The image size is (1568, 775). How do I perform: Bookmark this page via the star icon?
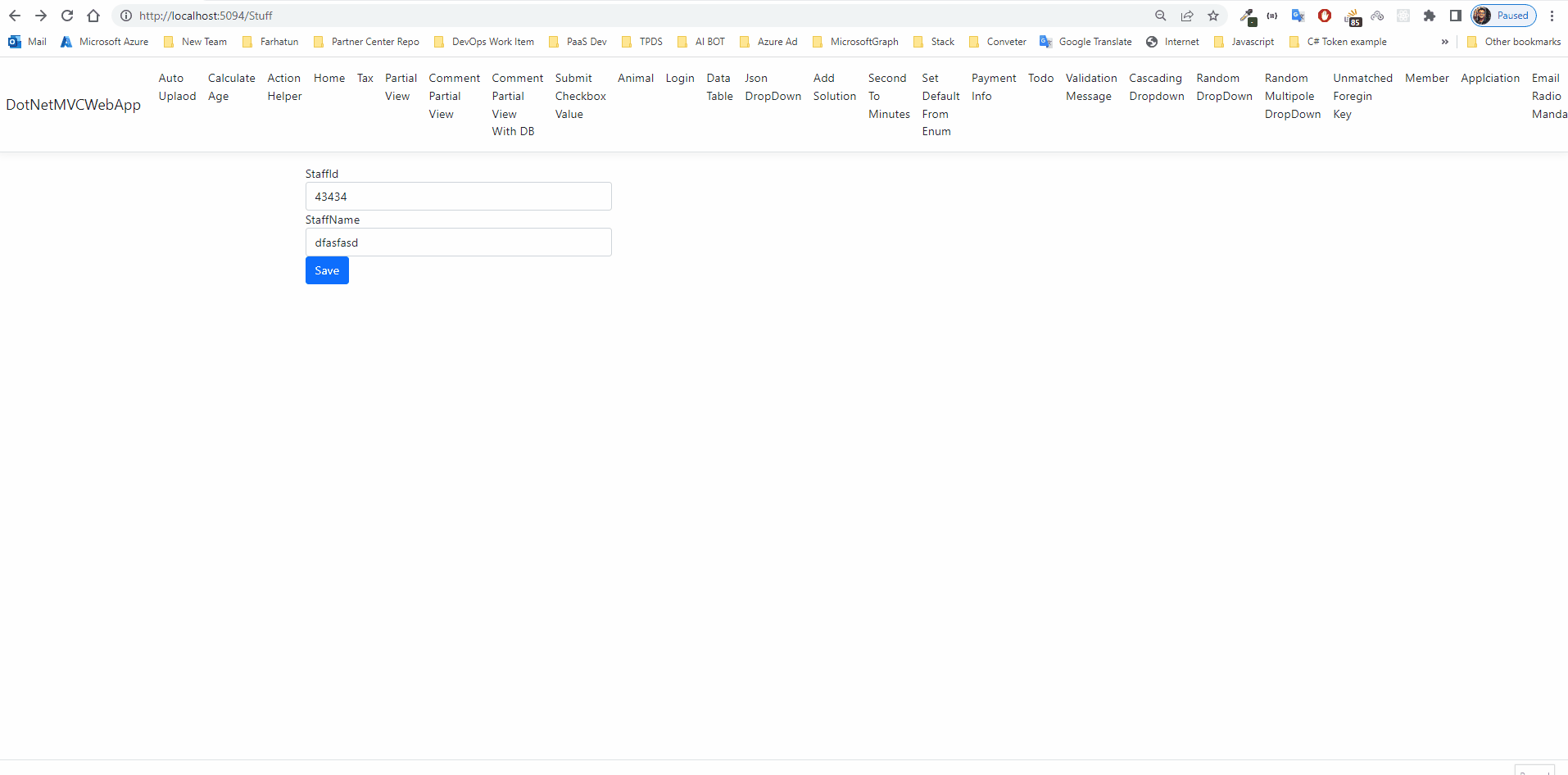1213,16
